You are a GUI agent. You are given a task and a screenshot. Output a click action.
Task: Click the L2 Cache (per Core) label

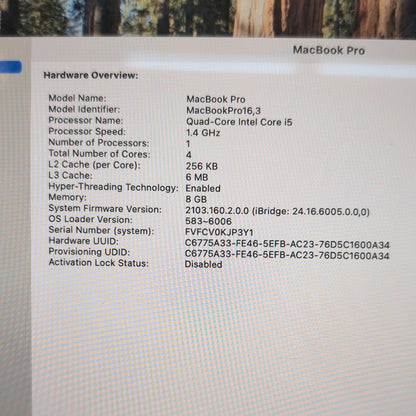click(x=94, y=165)
